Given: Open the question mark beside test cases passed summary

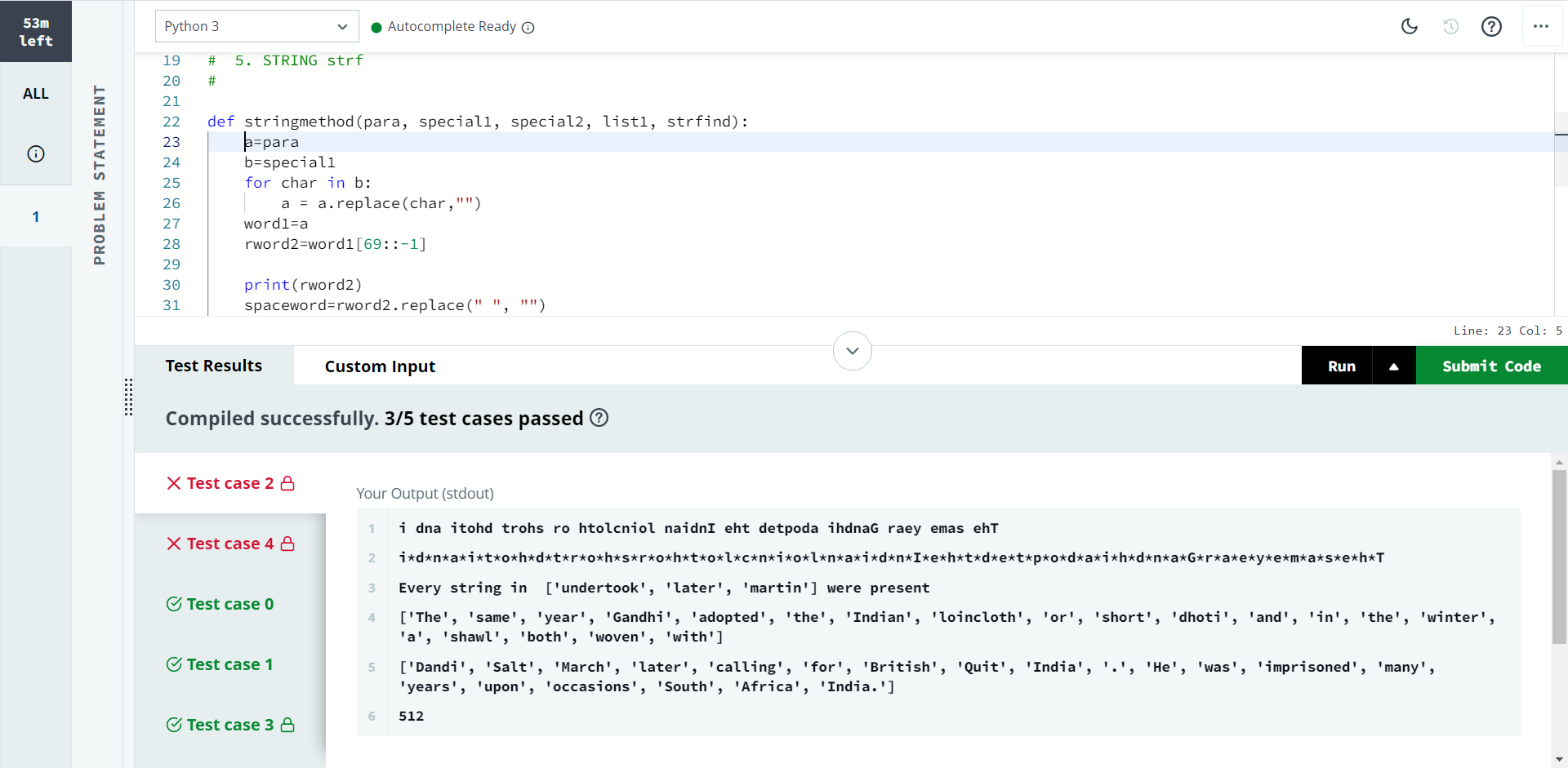Looking at the screenshot, I should [x=599, y=418].
